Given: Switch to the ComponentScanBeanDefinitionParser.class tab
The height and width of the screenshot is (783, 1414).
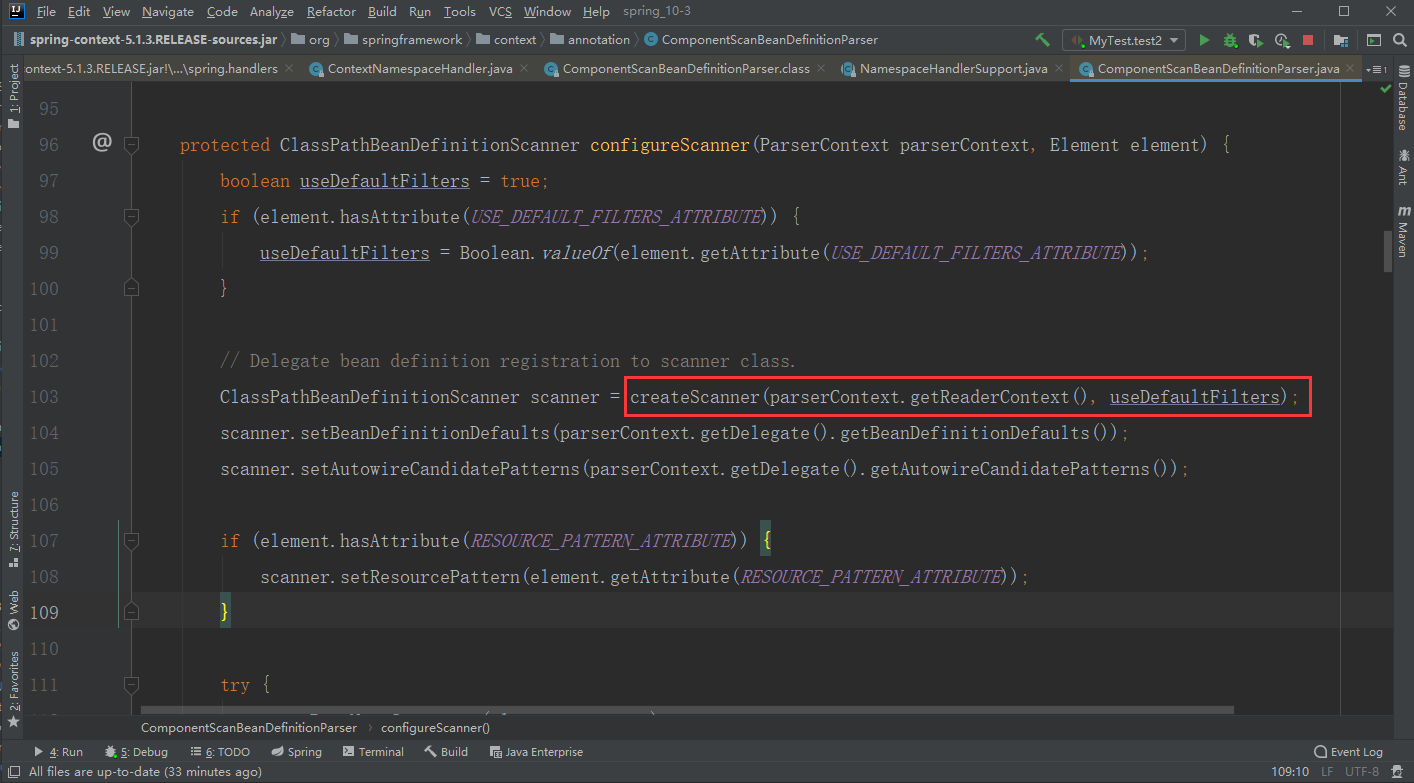Looking at the screenshot, I should [686, 69].
